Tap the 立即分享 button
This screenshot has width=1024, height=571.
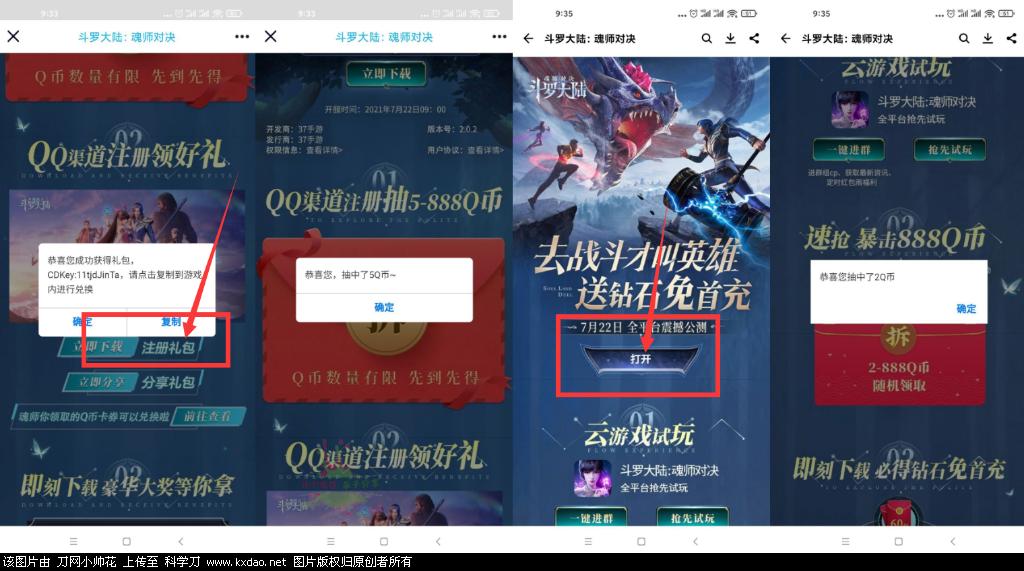[x=101, y=382]
